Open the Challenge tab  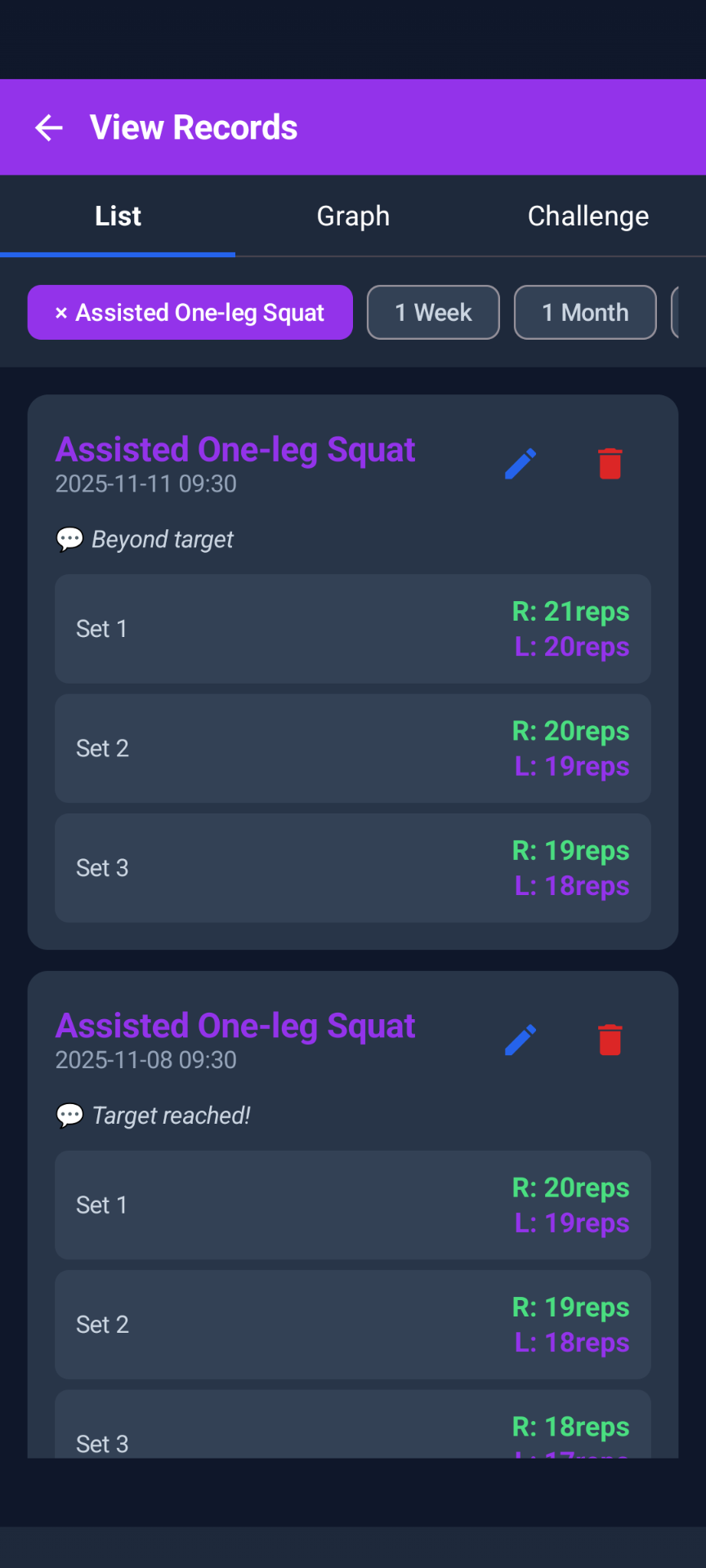click(588, 216)
